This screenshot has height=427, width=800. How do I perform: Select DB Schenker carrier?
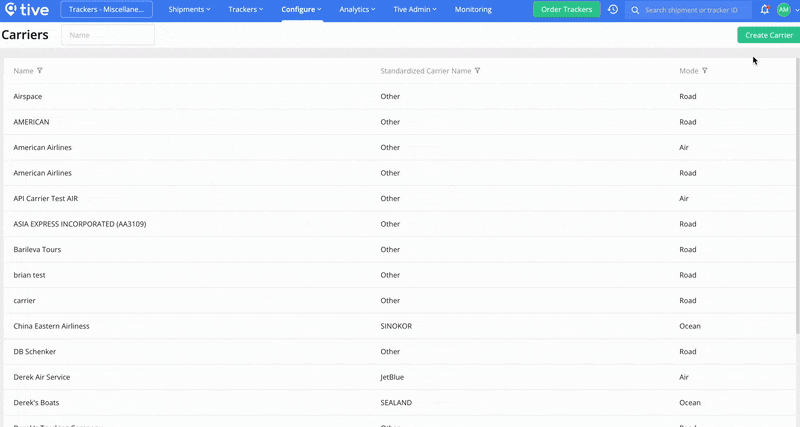point(399,351)
